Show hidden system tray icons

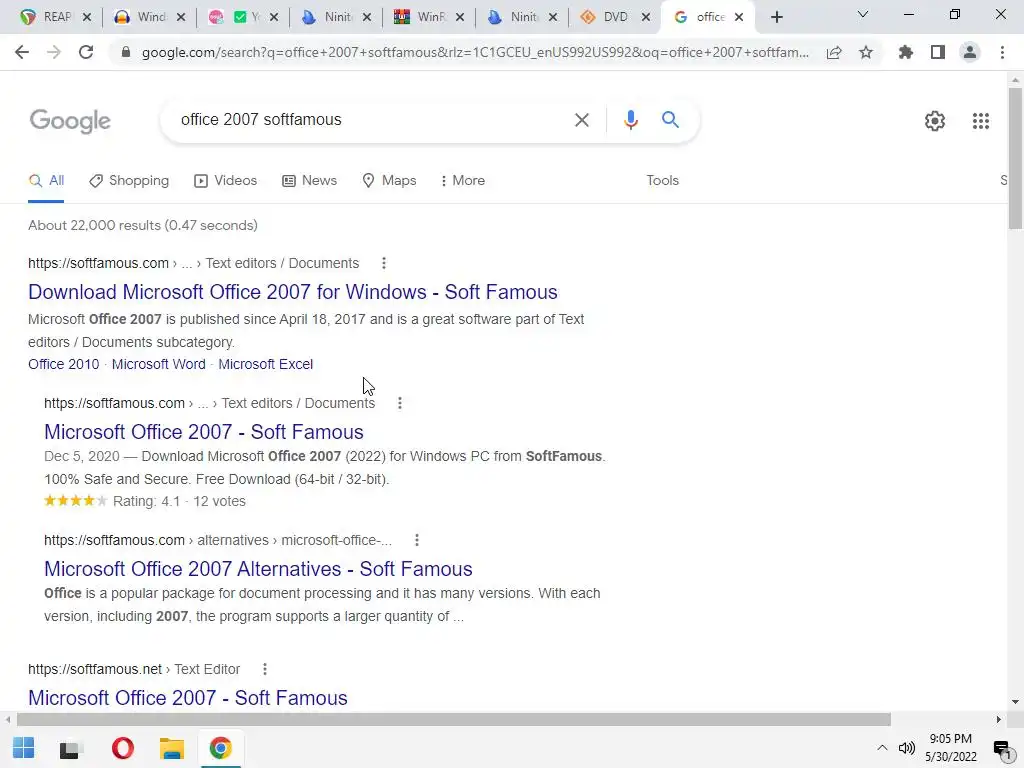point(882,748)
